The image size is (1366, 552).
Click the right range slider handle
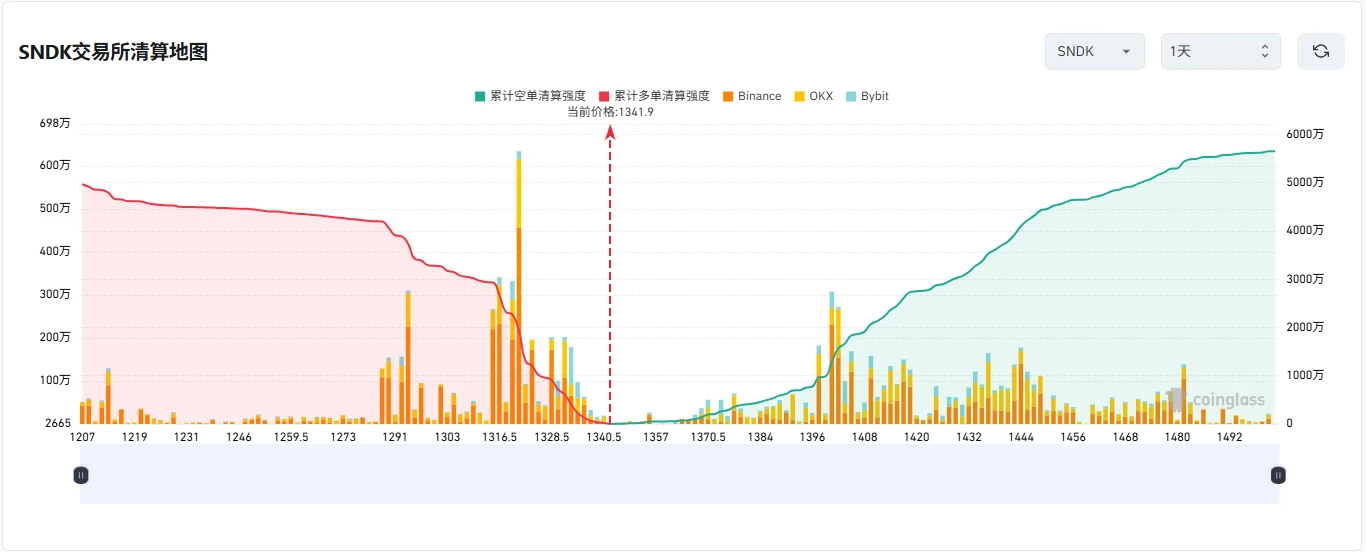point(1278,475)
